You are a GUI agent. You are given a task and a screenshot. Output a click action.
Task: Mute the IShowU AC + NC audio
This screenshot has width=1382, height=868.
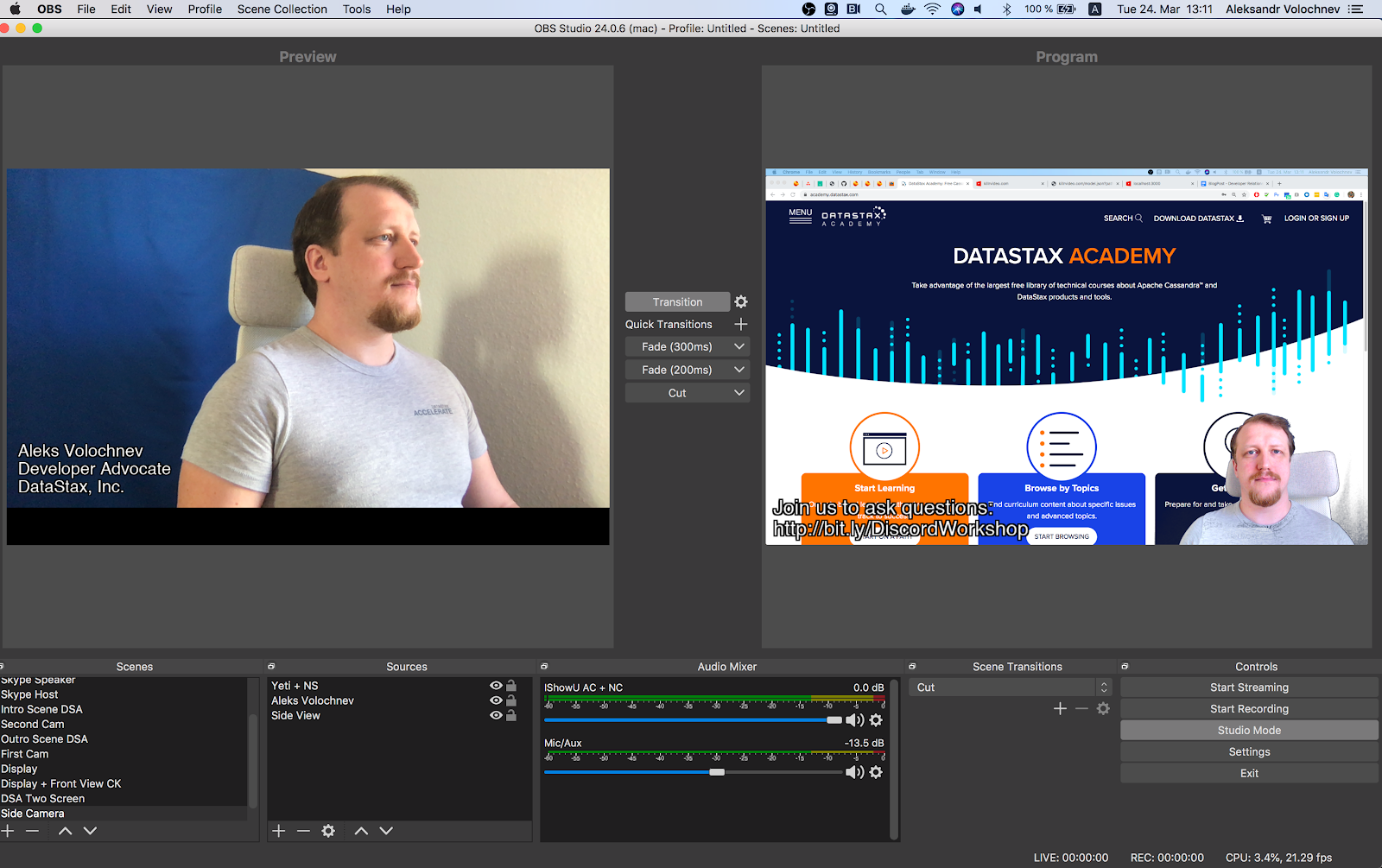coord(853,720)
